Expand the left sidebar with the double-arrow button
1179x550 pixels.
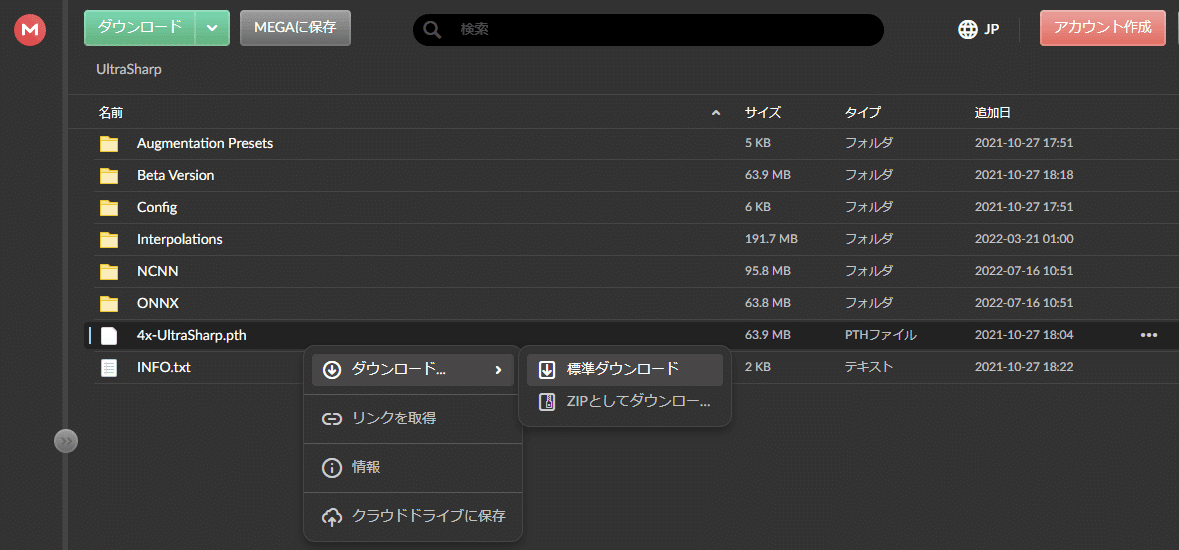click(66, 441)
